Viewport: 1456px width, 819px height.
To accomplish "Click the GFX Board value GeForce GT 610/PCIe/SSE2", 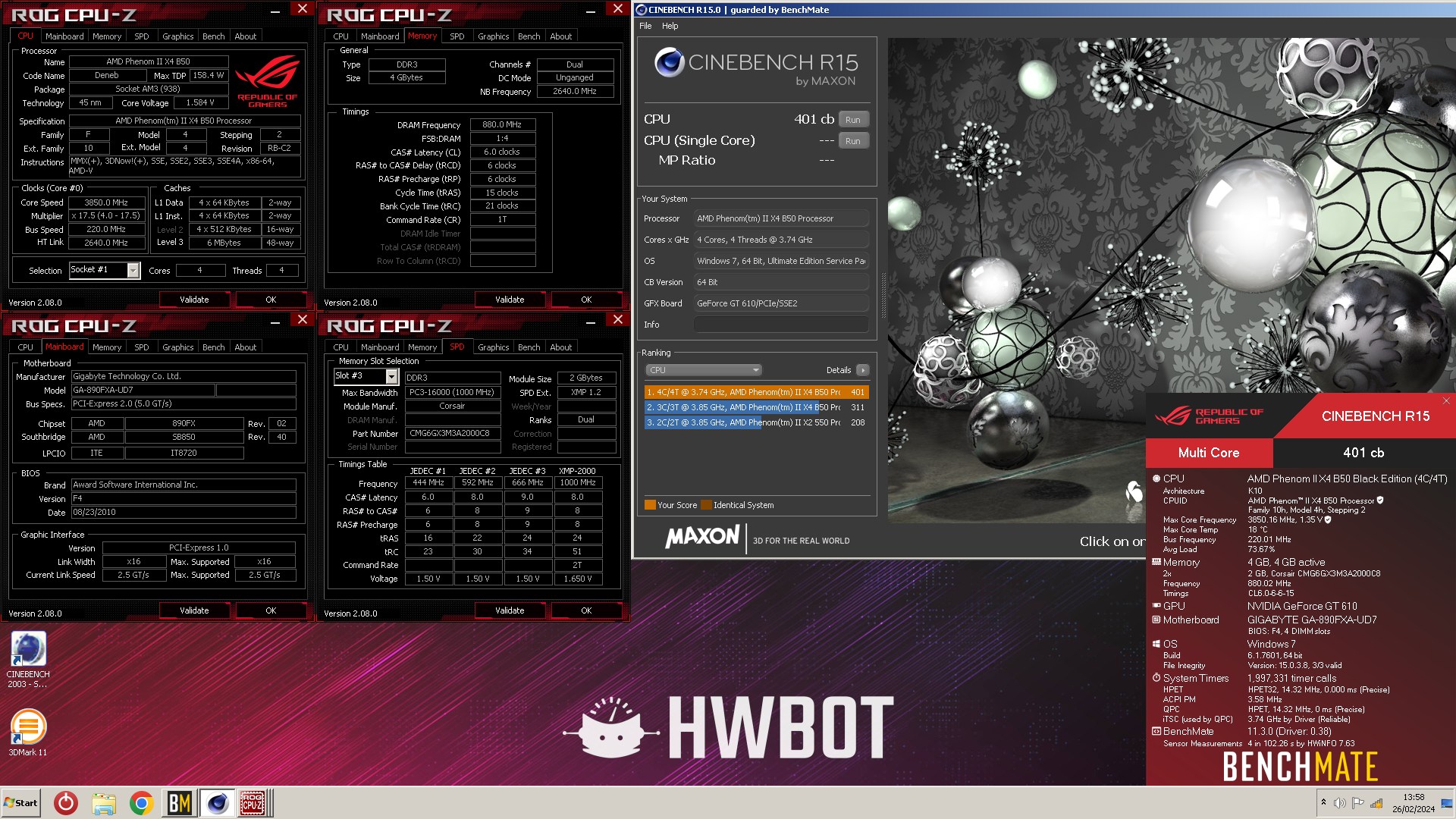I will click(781, 303).
